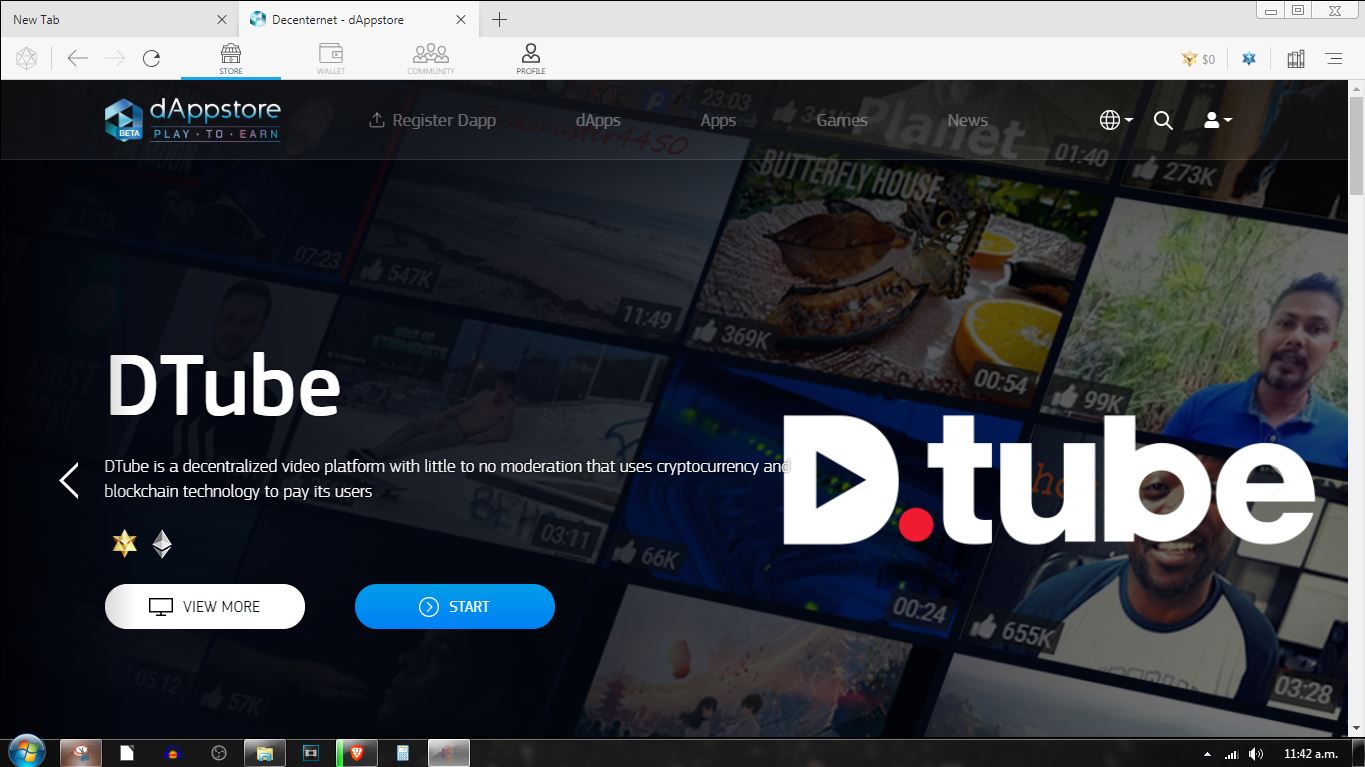Close the New Tab tab
This screenshot has width=1365, height=767.
coord(222,20)
